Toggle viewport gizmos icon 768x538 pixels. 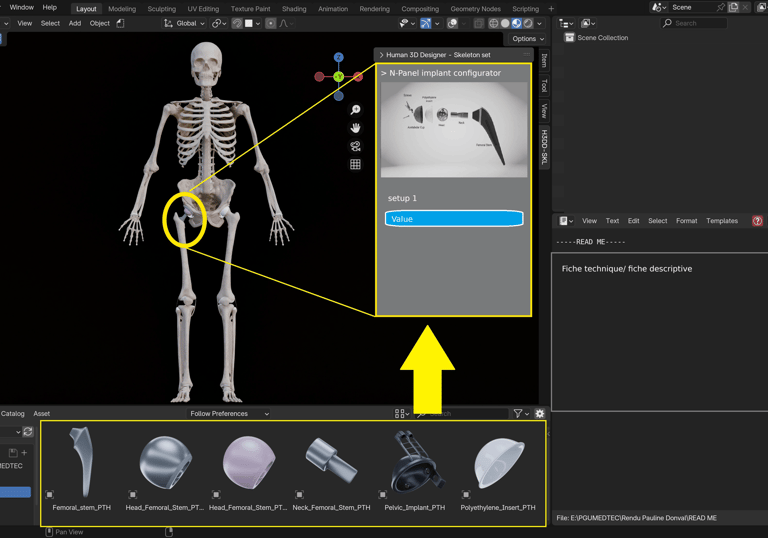(x=426, y=23)
